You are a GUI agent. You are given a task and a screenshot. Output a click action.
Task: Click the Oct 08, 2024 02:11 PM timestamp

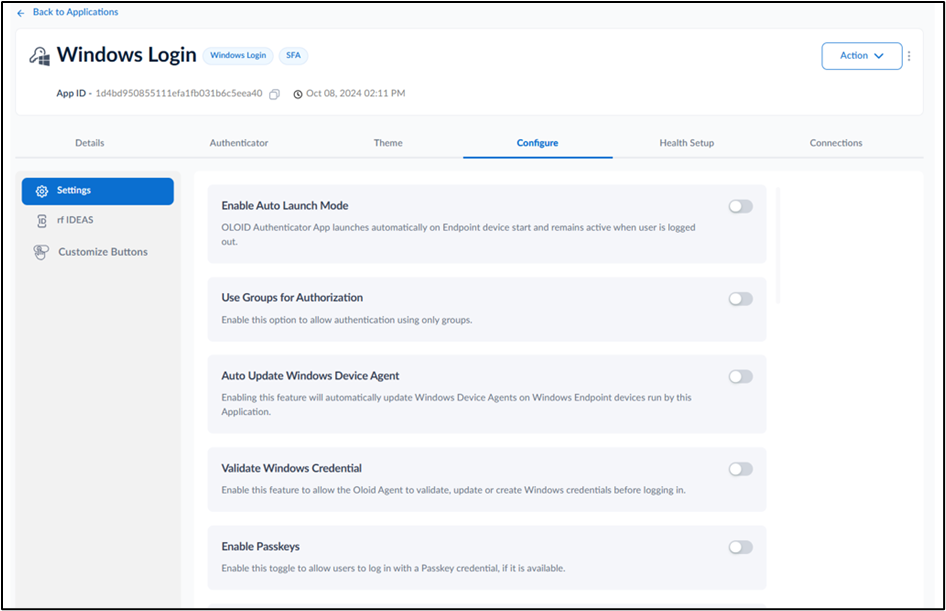(x=355, y=93)
